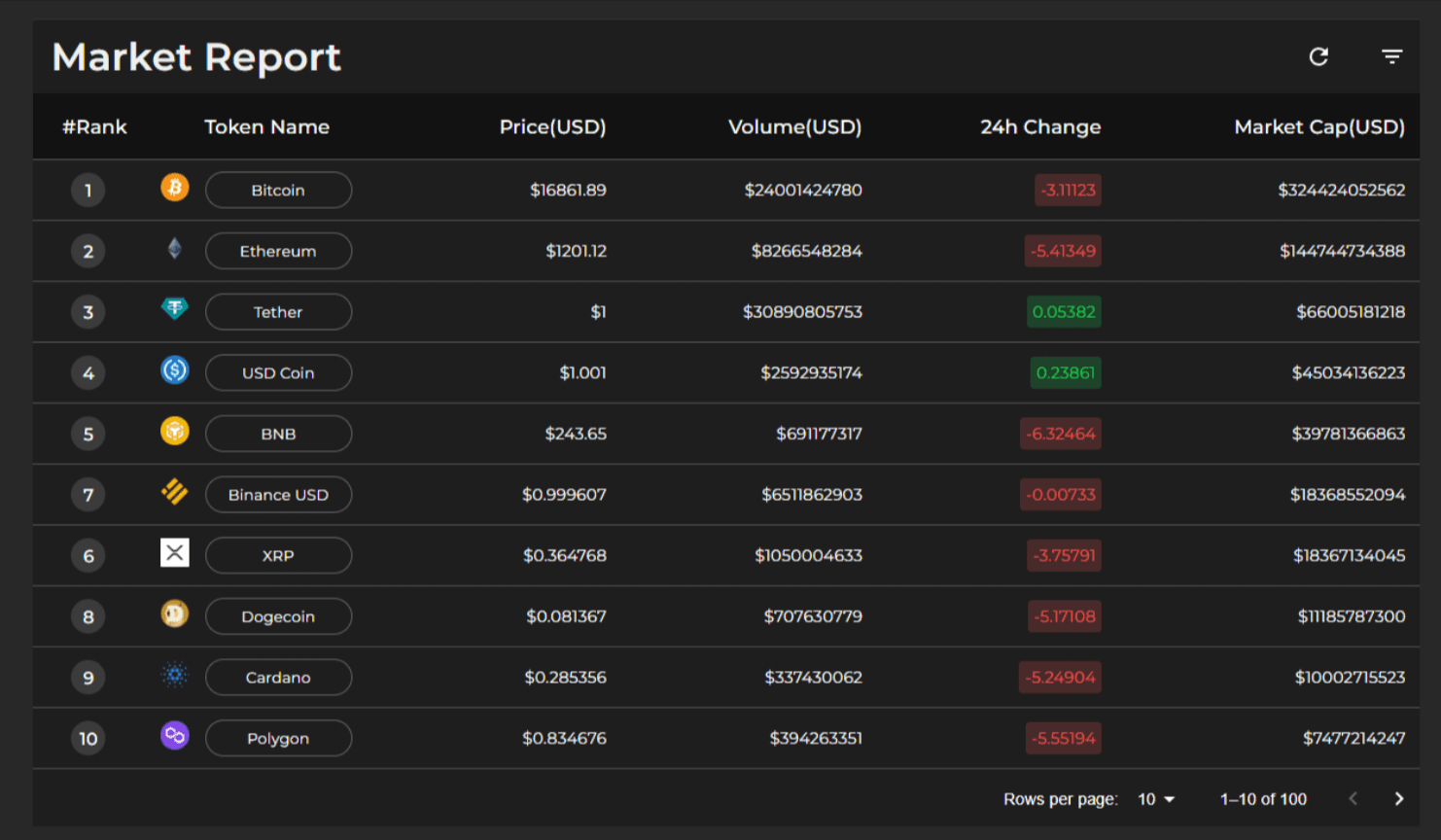This screenshot has height=840, width=1441.
Task: Click rank badge number 1
Action: click(x=88, y=191)
